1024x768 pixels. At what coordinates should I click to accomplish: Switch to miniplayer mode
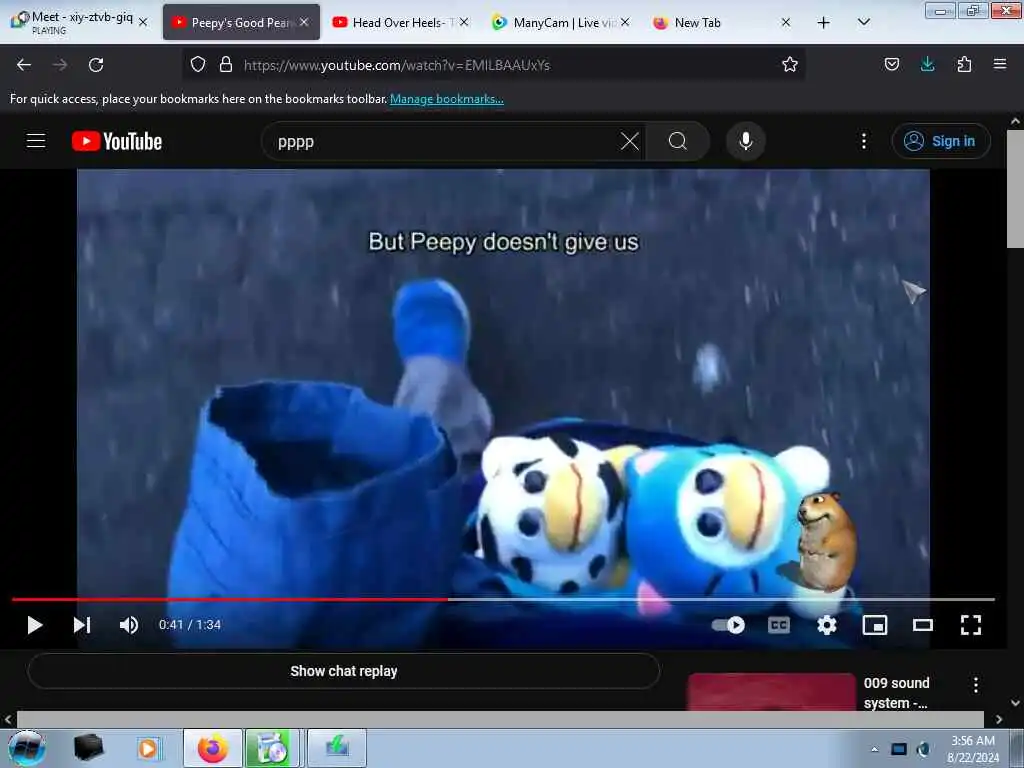coord(874,625)
